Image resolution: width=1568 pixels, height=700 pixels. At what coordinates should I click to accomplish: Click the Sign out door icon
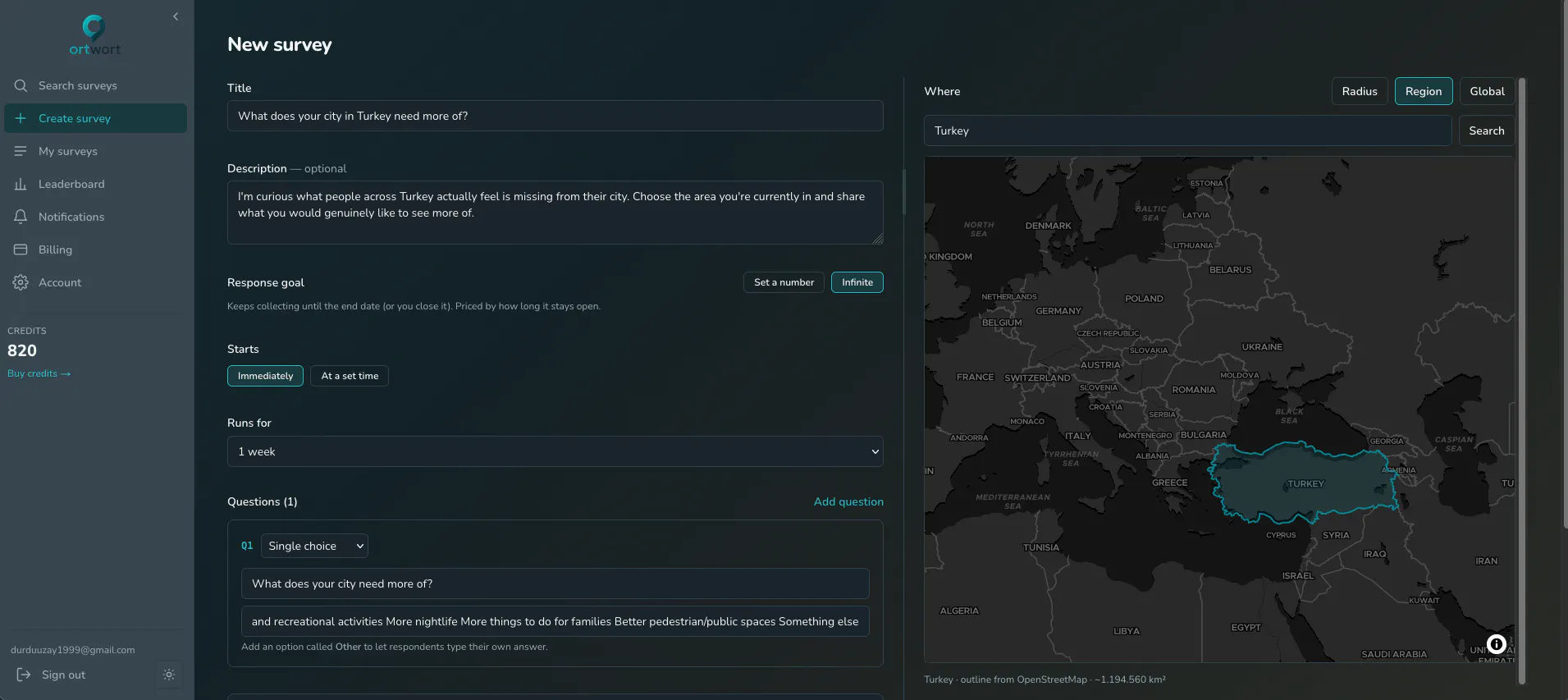coord(24,675)
